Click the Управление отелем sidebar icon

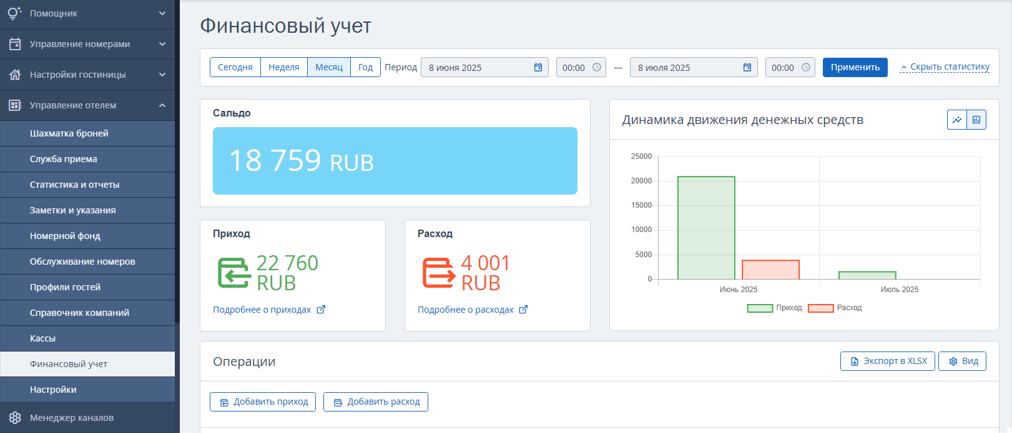(14, 105)
